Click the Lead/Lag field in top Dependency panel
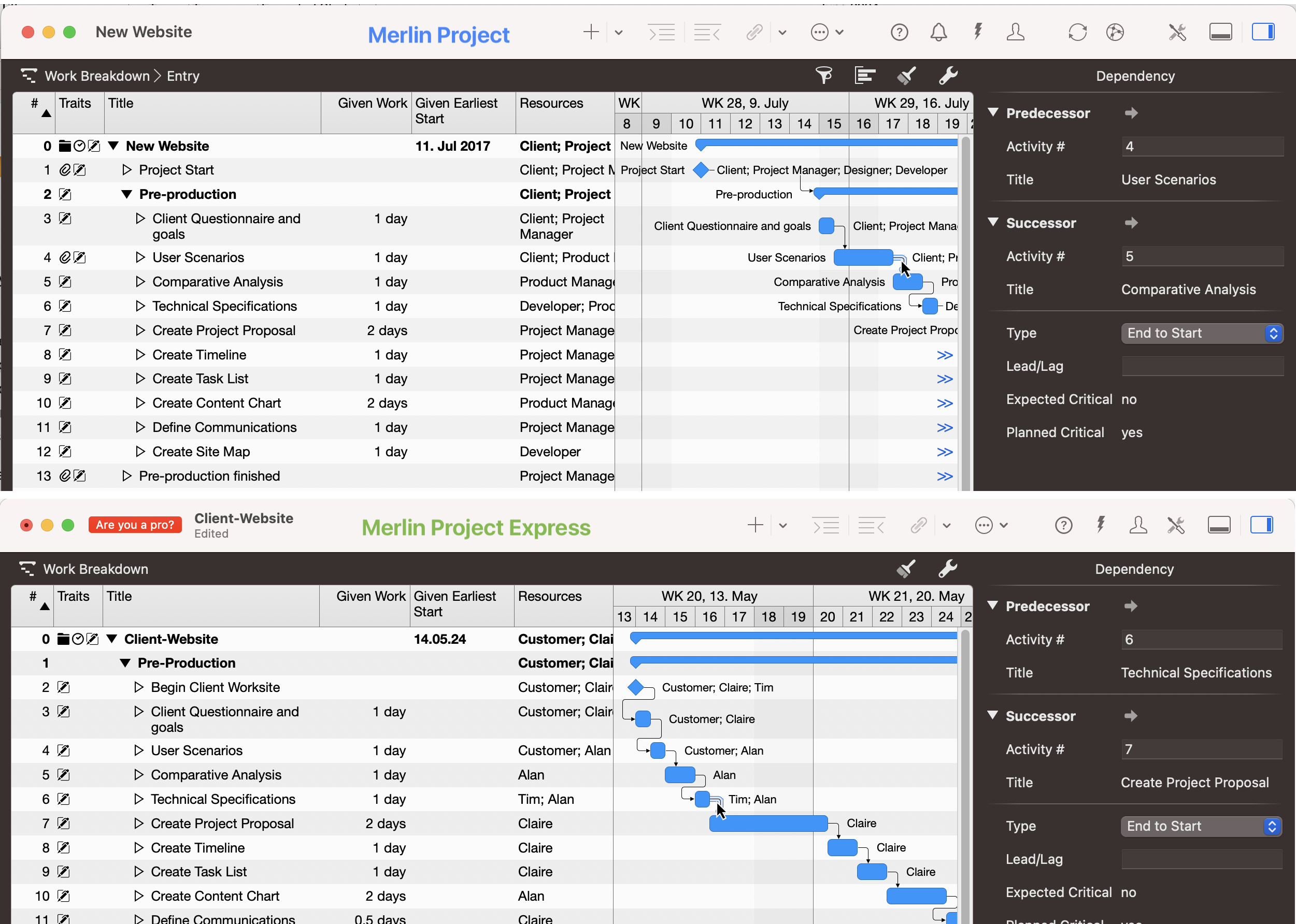The height and width of the screenshot is (924, 1296). [1202, 366]
